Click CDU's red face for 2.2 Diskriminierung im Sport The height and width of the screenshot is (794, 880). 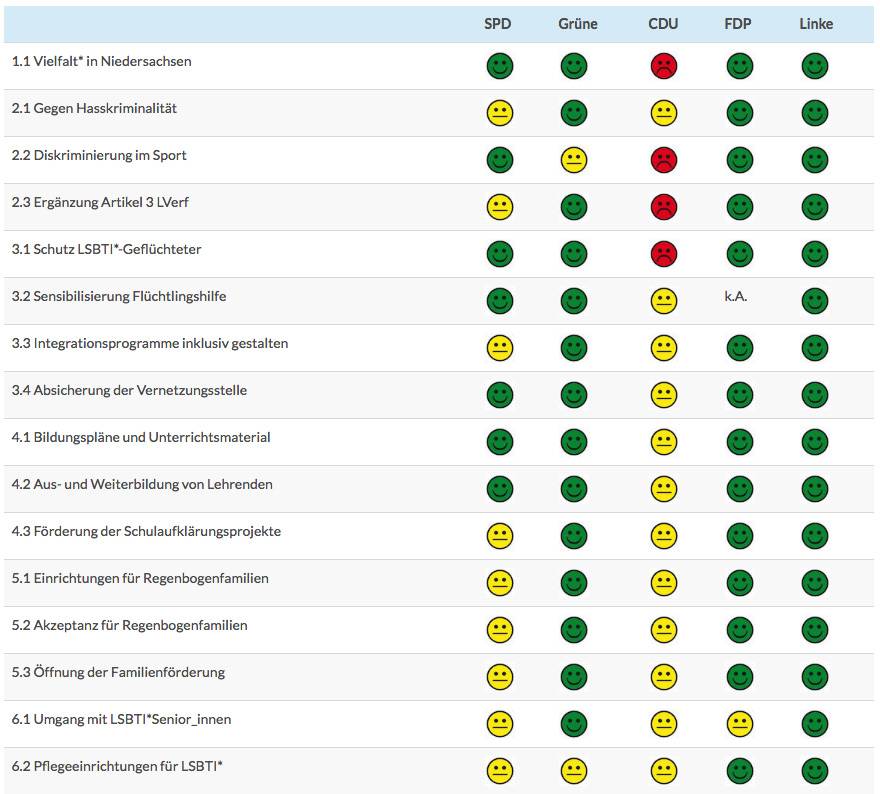[x=664, y=160]
